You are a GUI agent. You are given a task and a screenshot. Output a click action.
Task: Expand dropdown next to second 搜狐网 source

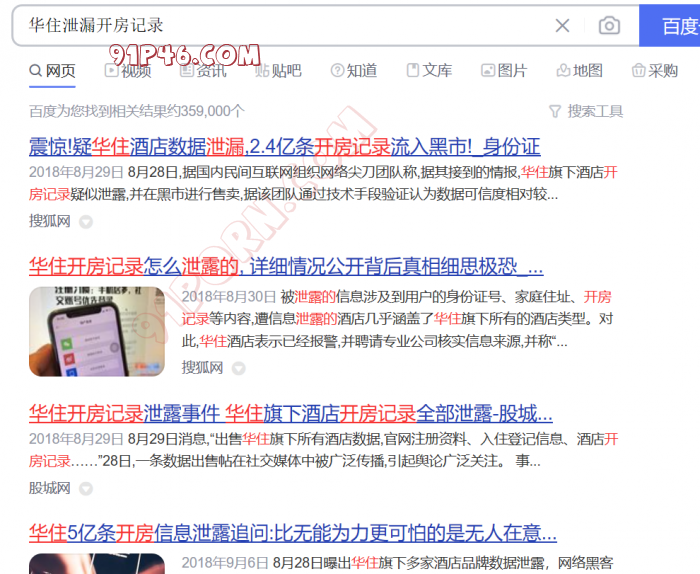click(x=240, y=367)
